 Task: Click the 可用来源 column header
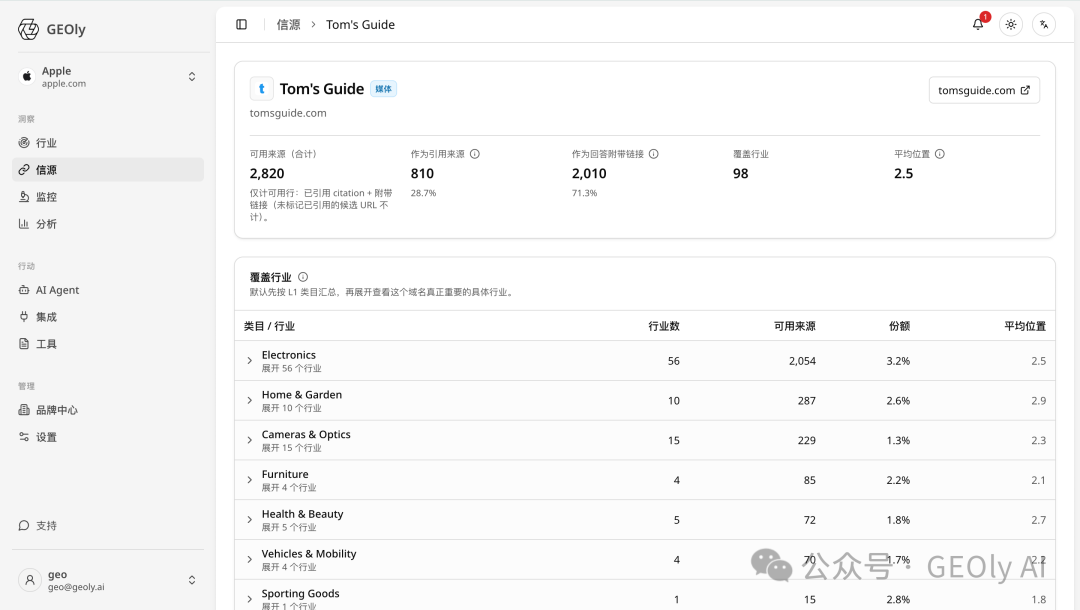pyautogui.click(x=795, y=326)
